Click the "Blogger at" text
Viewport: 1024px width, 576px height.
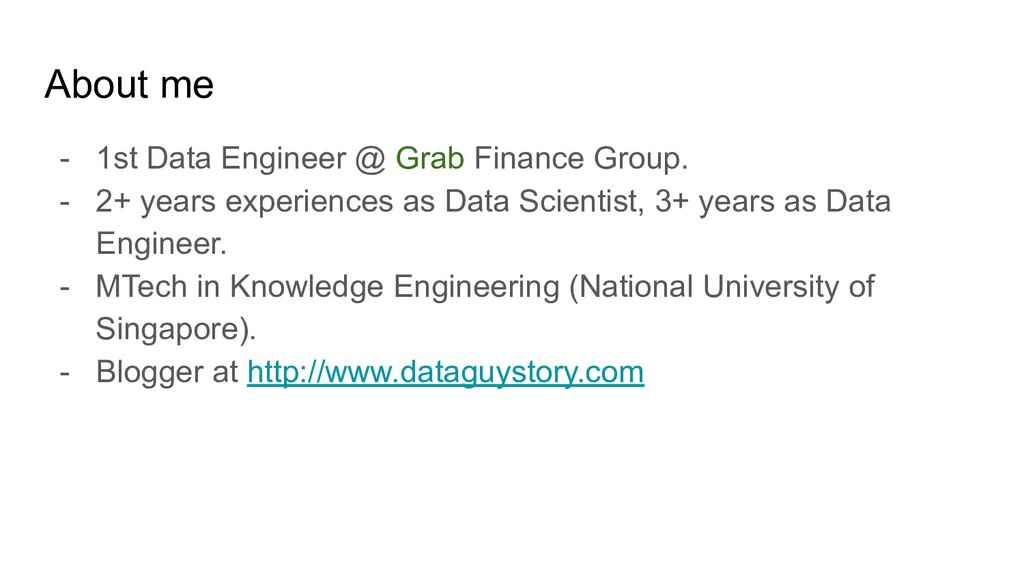[167, 372]
